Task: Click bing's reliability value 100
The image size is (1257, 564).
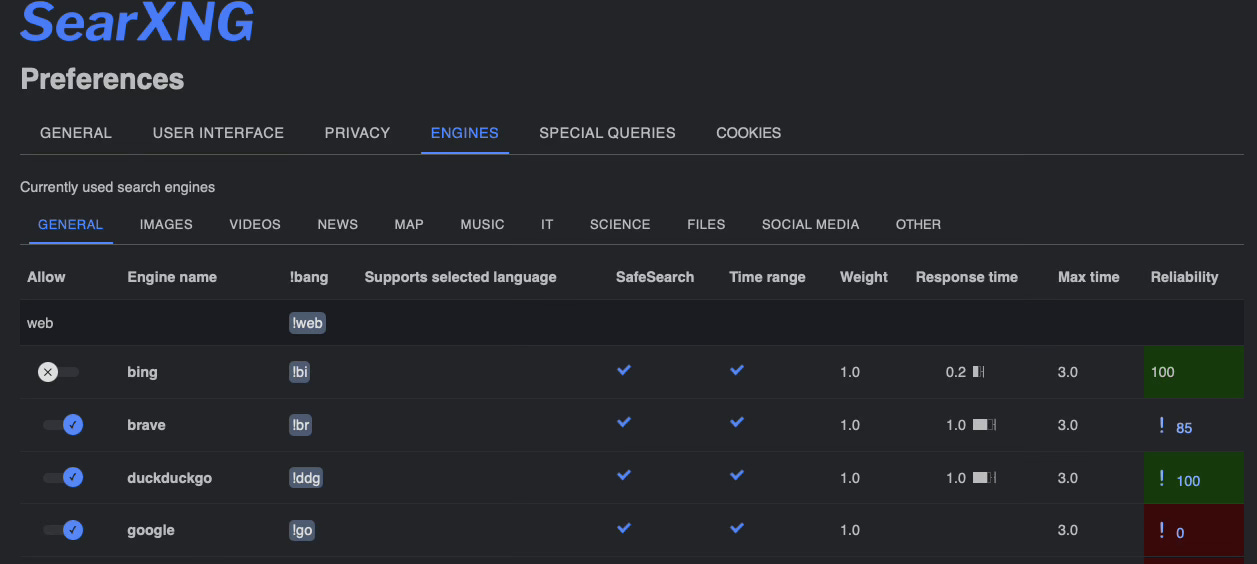Action: click(x=1163, y=372)
